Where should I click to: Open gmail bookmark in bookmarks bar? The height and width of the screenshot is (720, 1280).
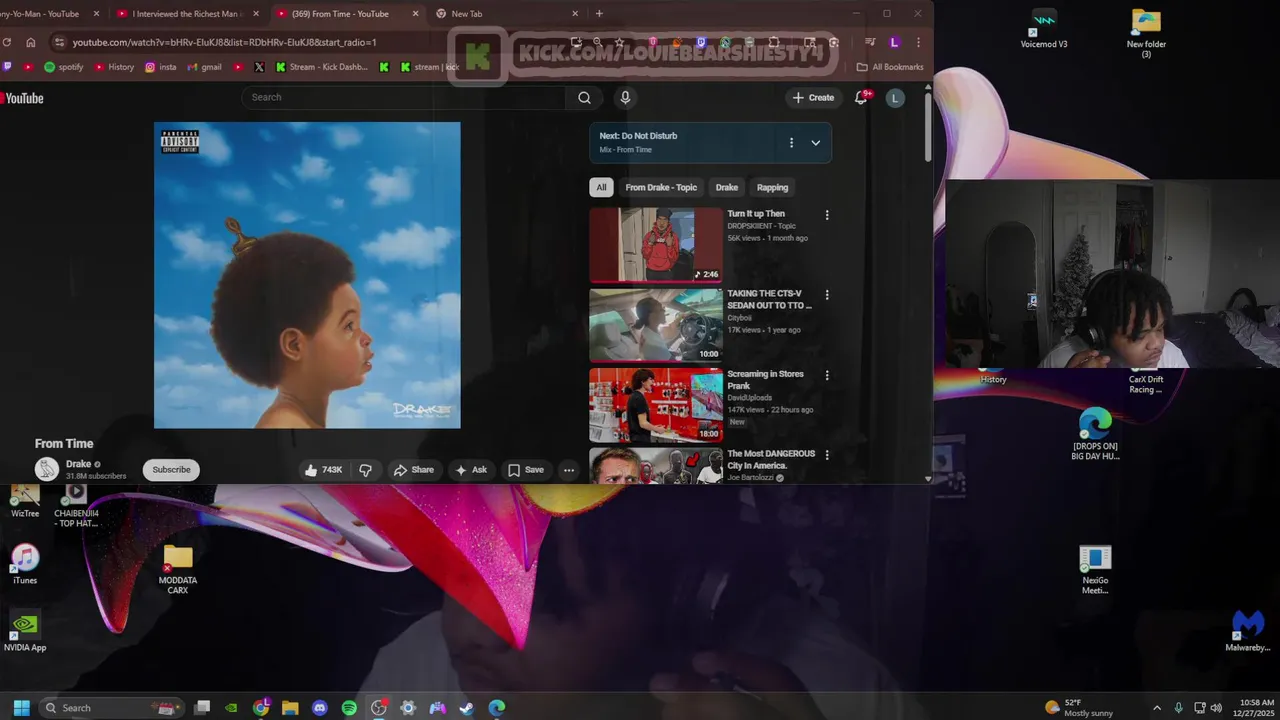click(205, 67)
